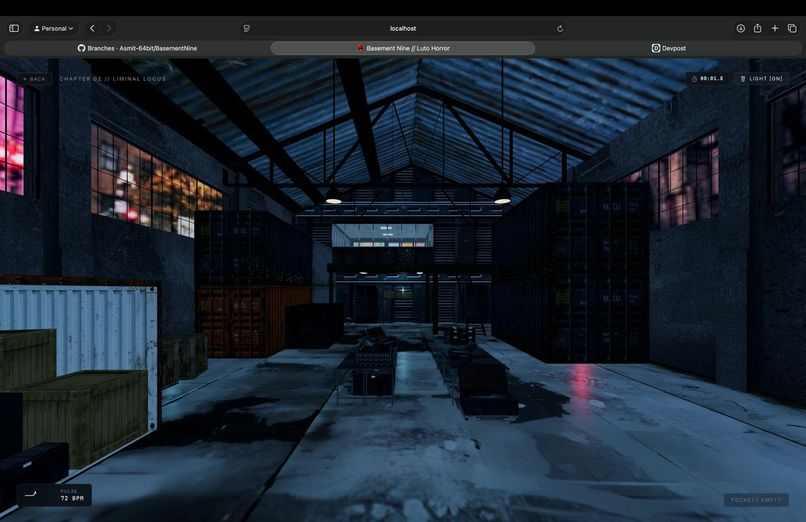
Task: Show downloads from the toolbar icon
Action: coord(740,28)
